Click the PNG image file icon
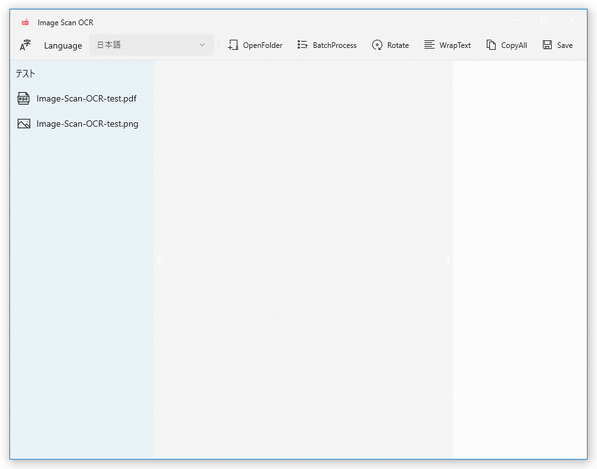This screenshot has height=469, width=597. coord(24,124)
